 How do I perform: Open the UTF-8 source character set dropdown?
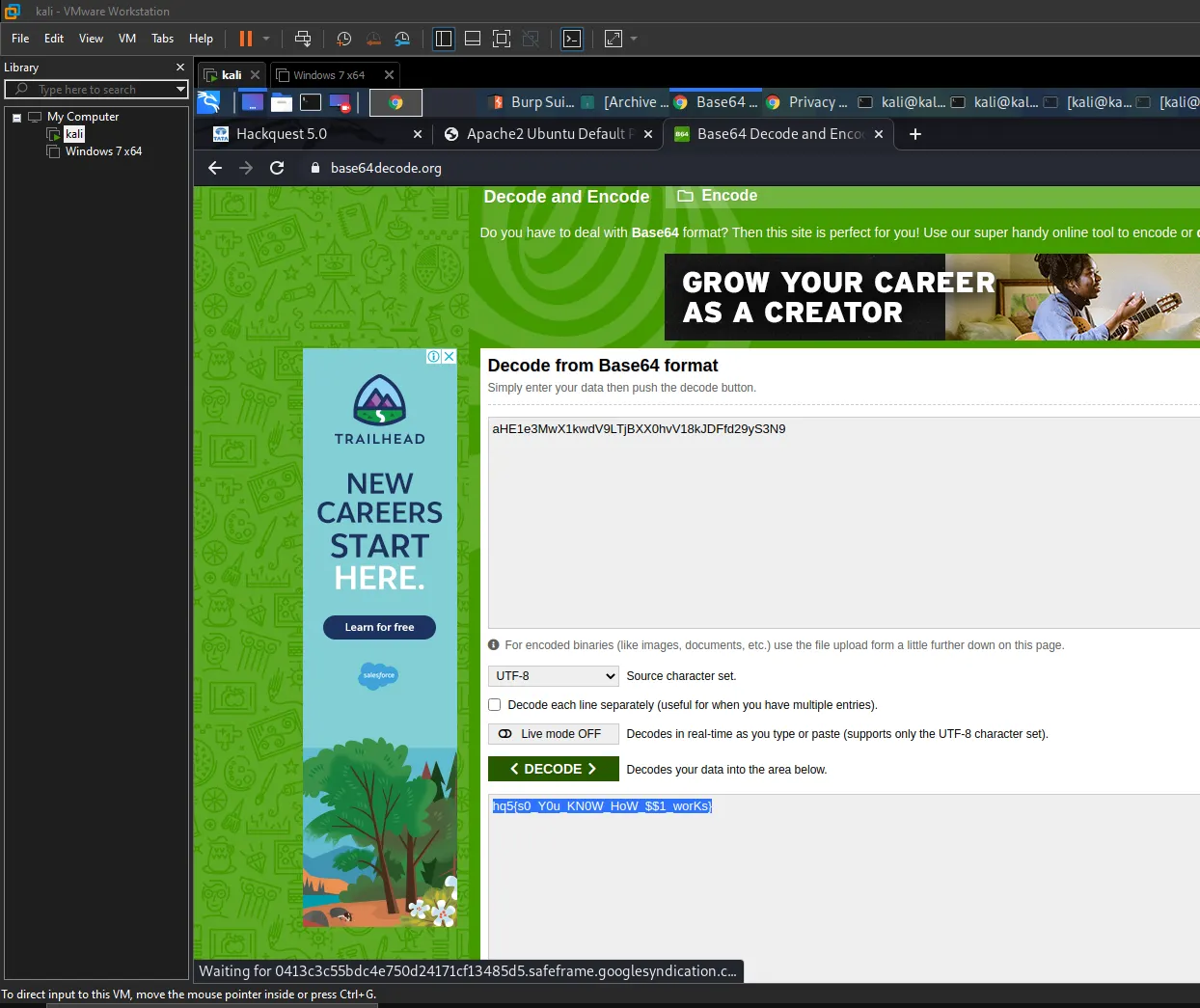pos(553,676)
